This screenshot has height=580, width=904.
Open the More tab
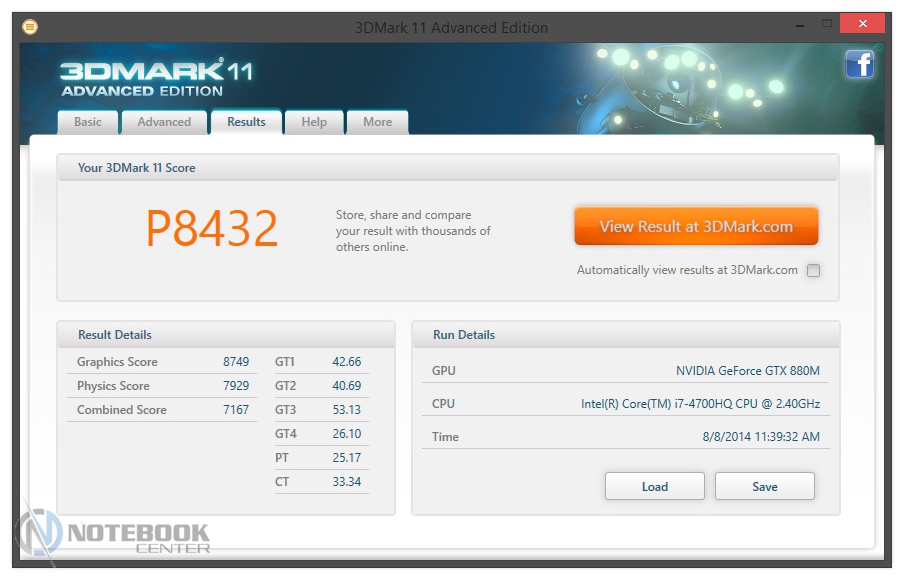(x=377, y=122)
